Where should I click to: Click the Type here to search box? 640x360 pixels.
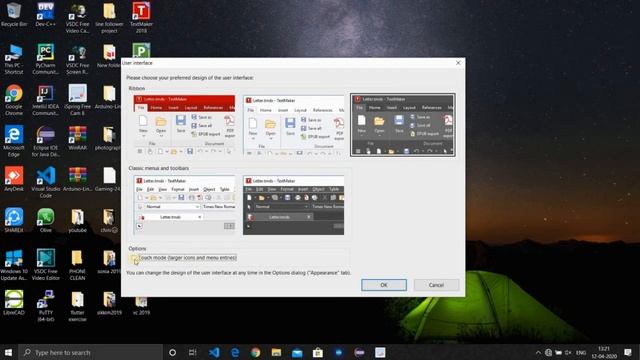[90, 352]
